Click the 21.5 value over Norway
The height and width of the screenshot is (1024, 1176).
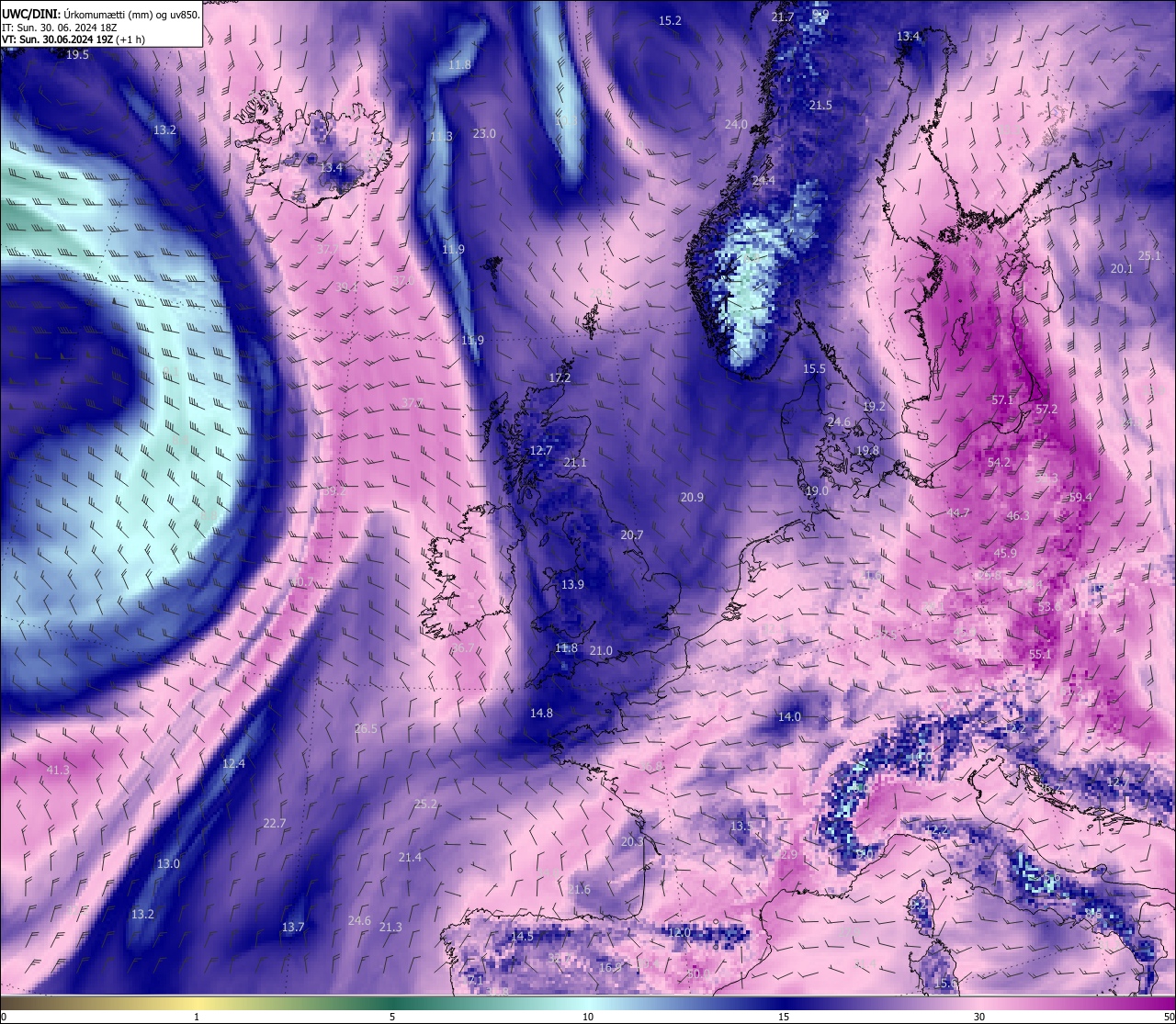coord(820,106)
